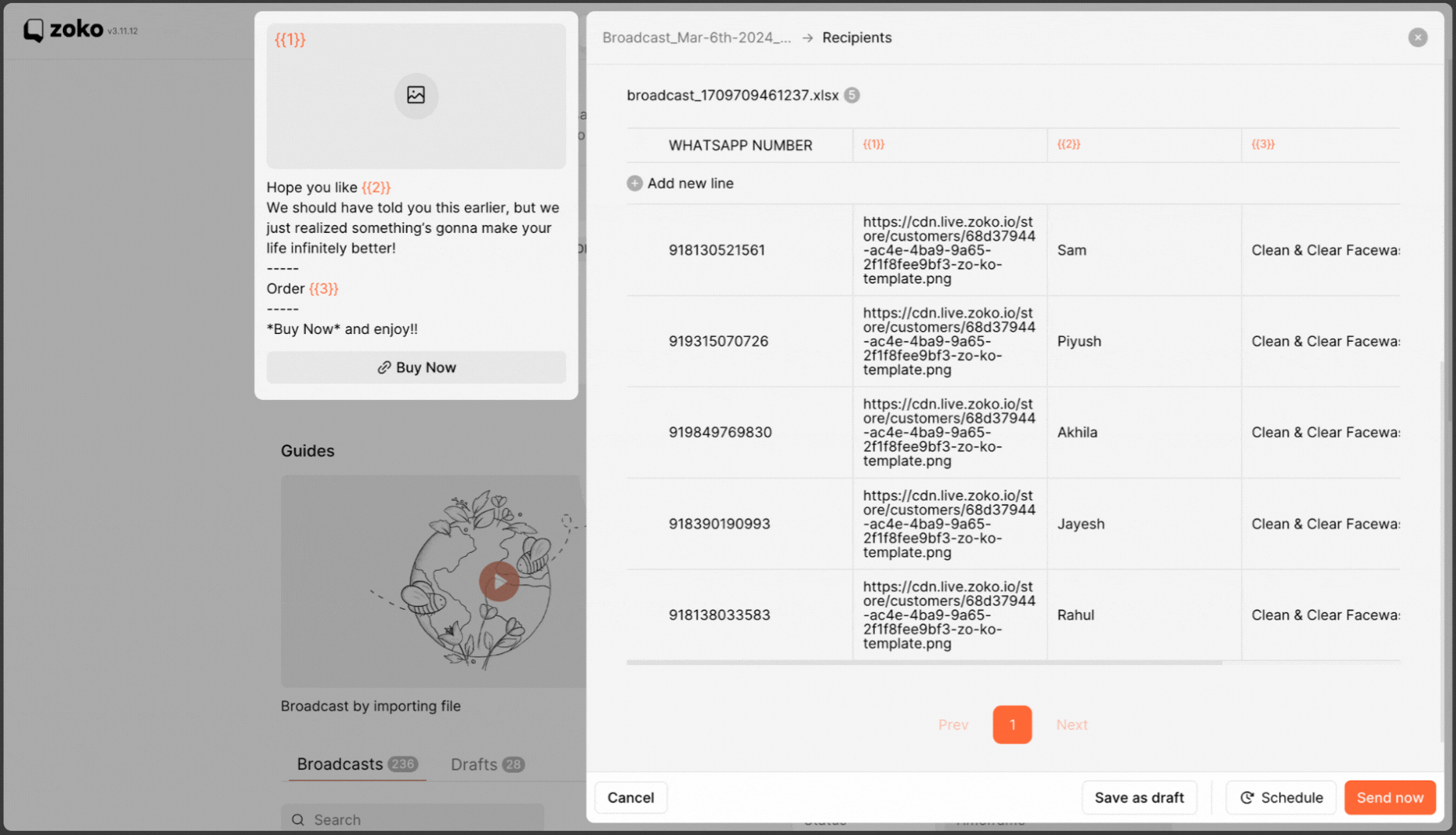Click the recipient count badge showing 5
The width and height of the screenshot is (1456, 835).
tap(852, 95)
